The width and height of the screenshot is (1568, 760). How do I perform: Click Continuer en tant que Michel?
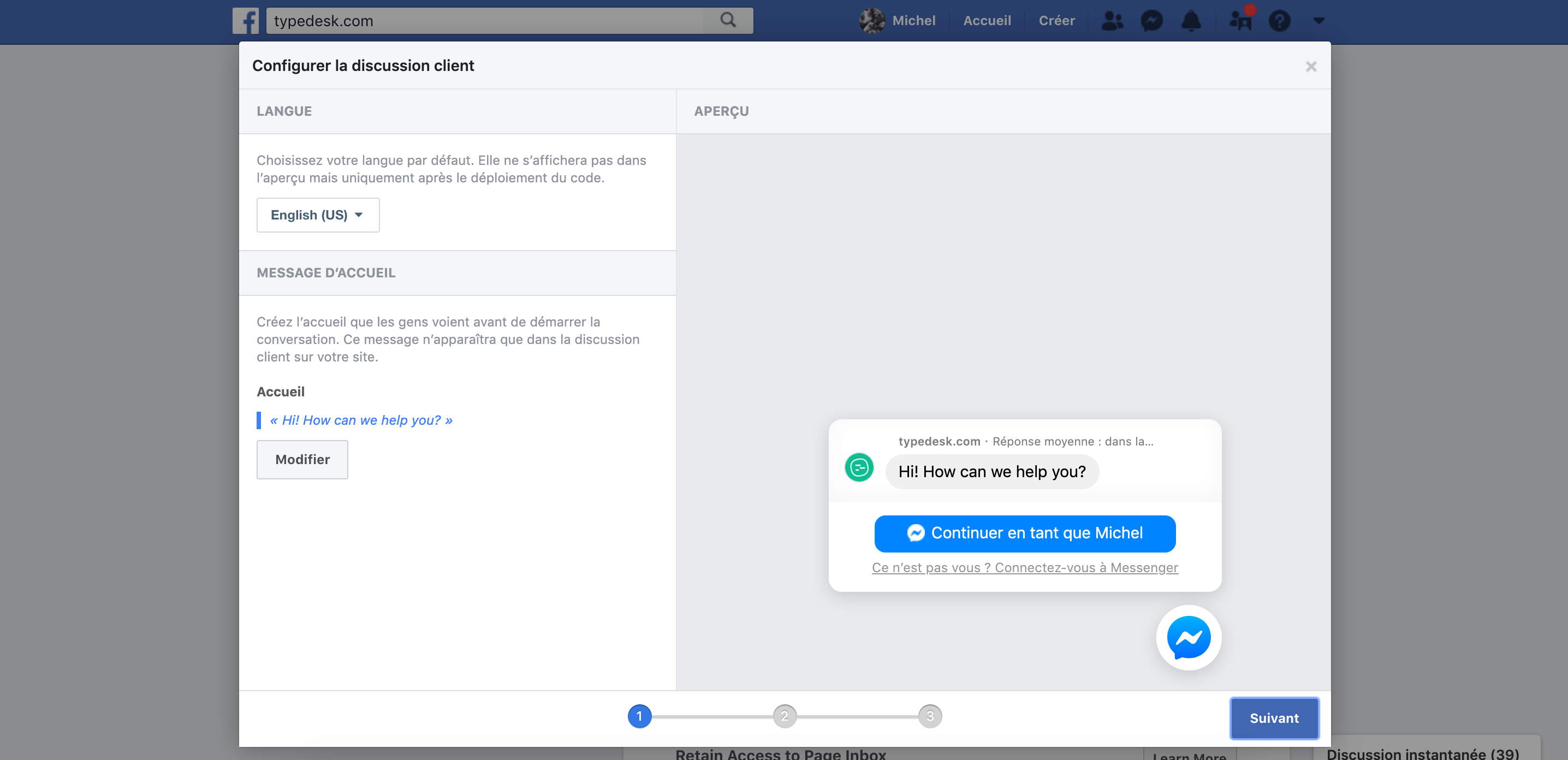(x=1024, y=533)
